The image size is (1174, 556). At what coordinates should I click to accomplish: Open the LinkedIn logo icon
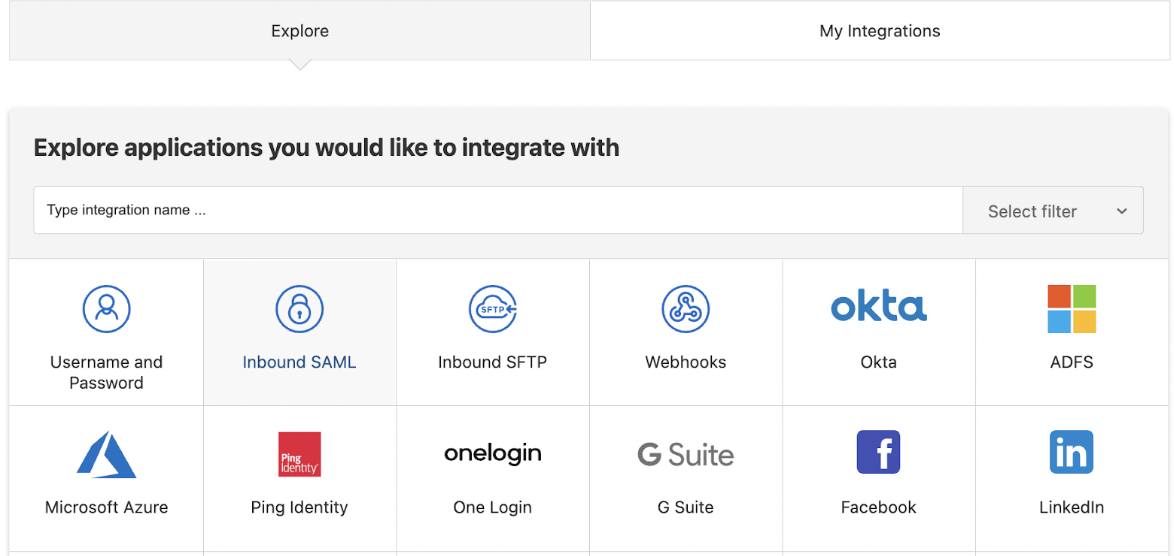click(1071, 453)
